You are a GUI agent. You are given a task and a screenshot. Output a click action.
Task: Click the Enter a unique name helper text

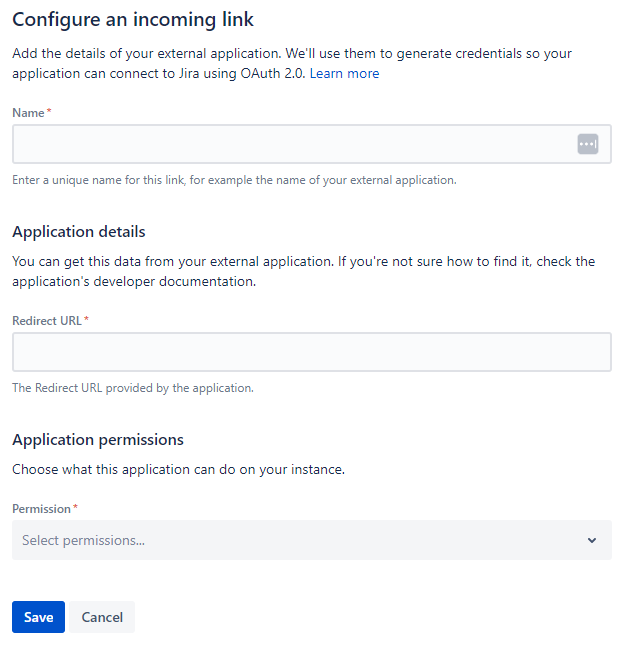pyautogui.click(x=234, y=180)
